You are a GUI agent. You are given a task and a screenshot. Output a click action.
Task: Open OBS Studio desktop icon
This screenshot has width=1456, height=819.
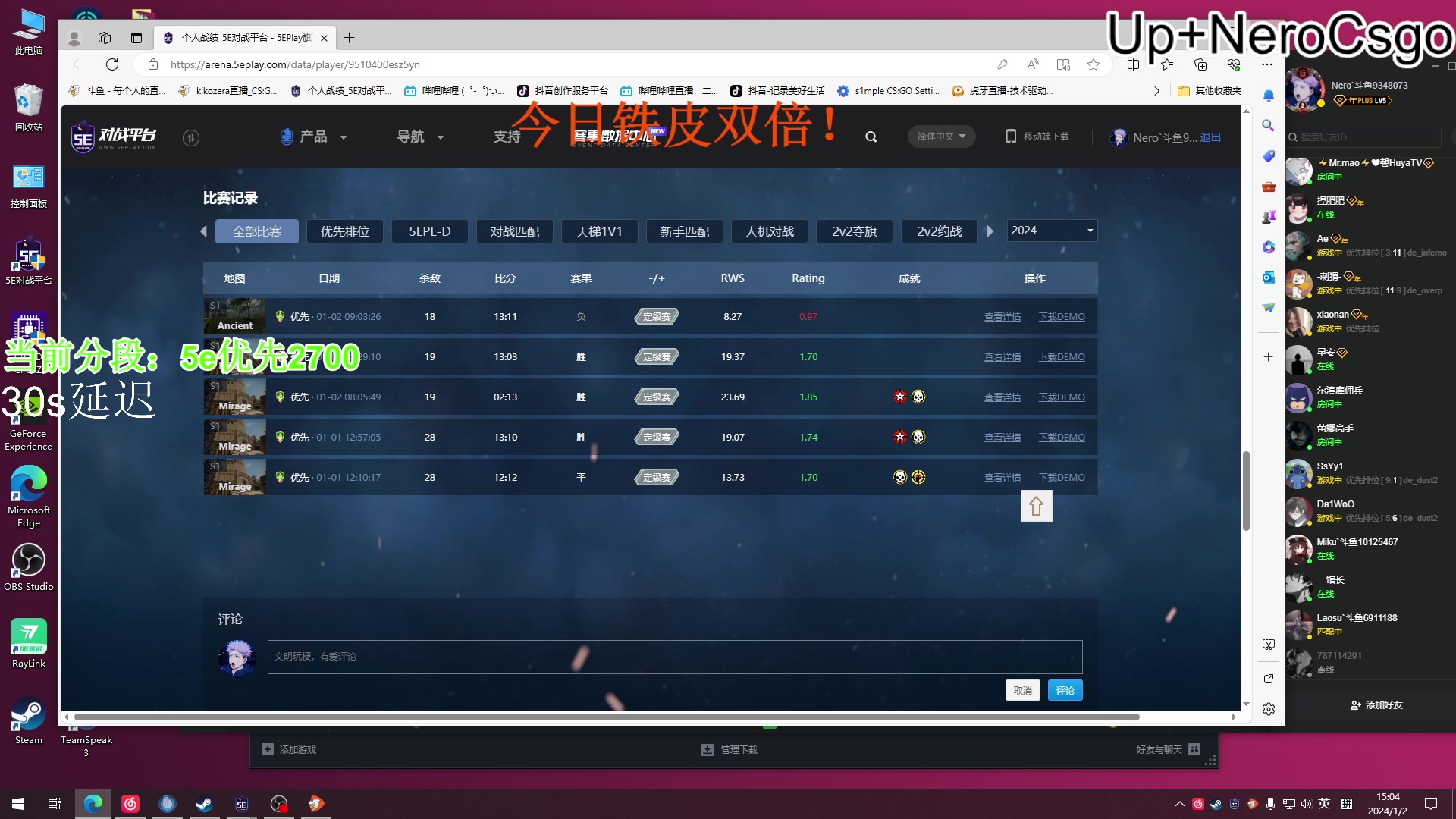point(29,567)
